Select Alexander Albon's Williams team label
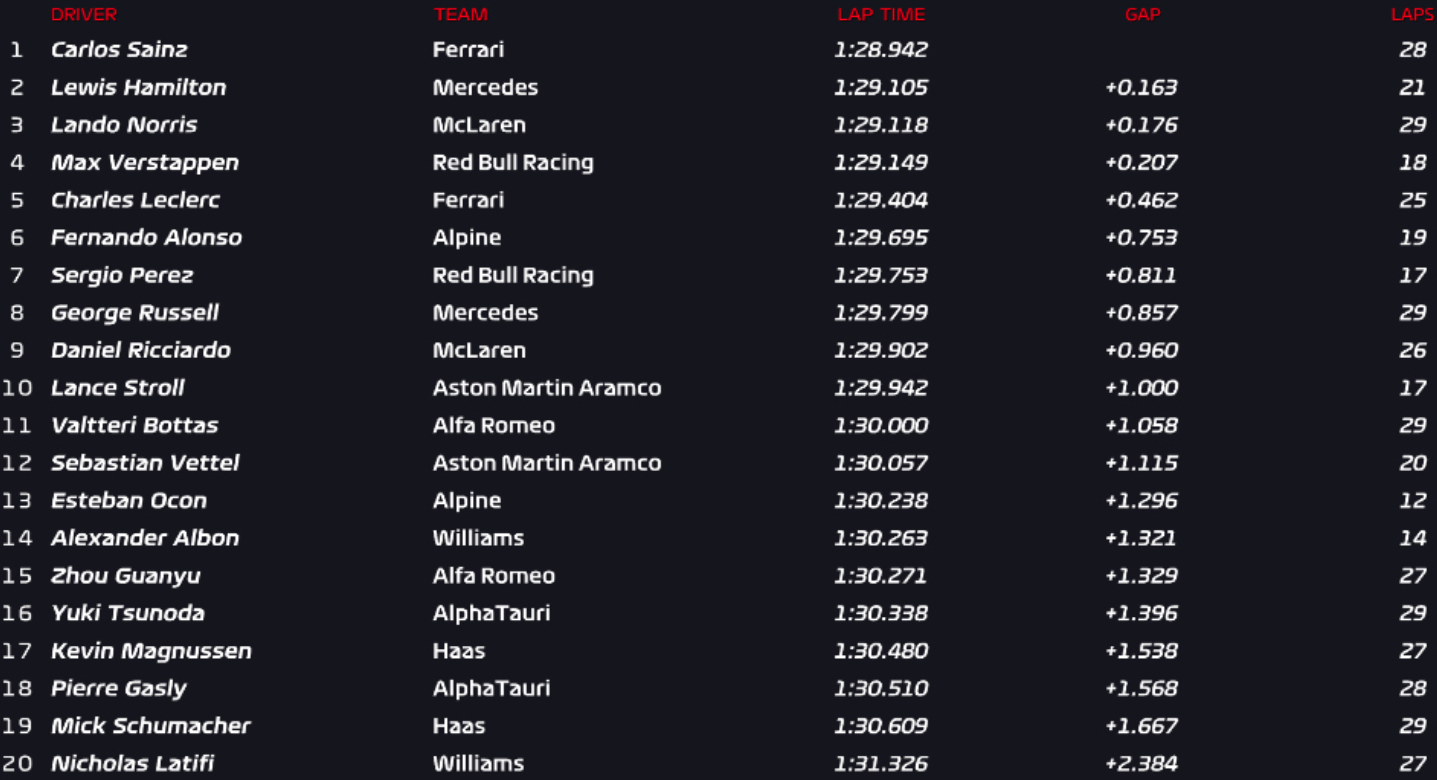The width and height of the screenshot is (1437, 780). tap(478, 538)
